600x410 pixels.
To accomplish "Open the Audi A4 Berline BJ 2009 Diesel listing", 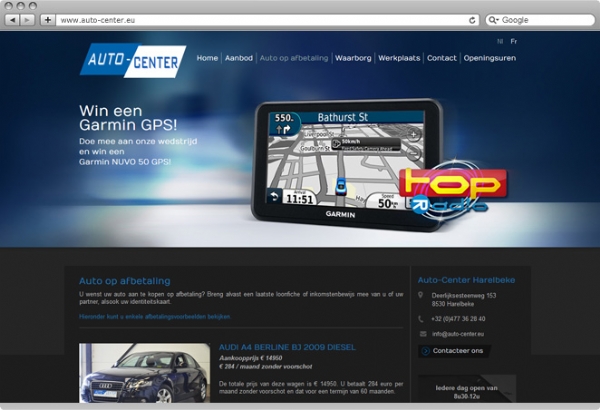I will coord(287,347).
